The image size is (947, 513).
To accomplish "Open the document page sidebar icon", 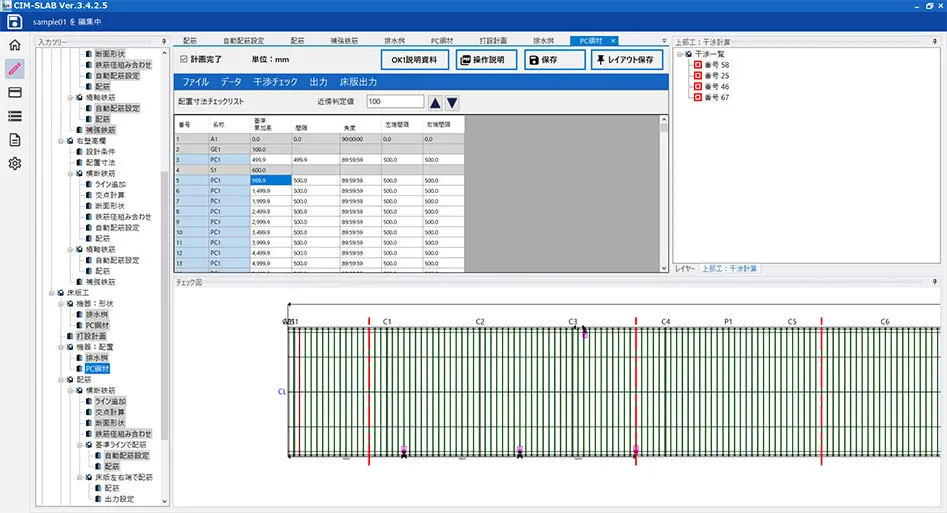I will (14, 140).
